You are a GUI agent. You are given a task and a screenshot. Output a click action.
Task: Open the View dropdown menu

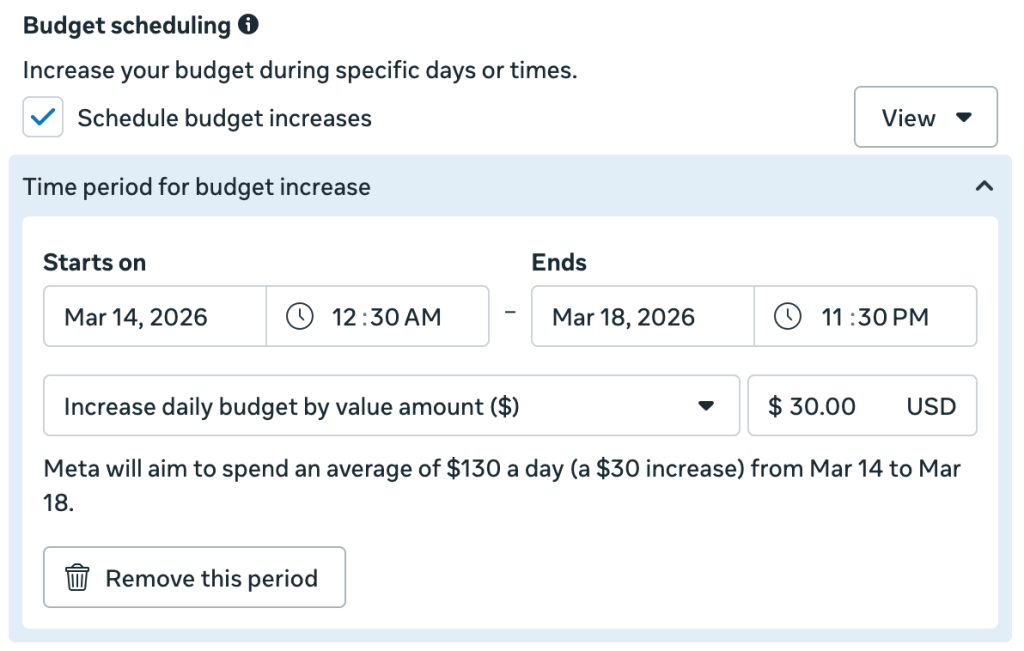pos(925,118)
